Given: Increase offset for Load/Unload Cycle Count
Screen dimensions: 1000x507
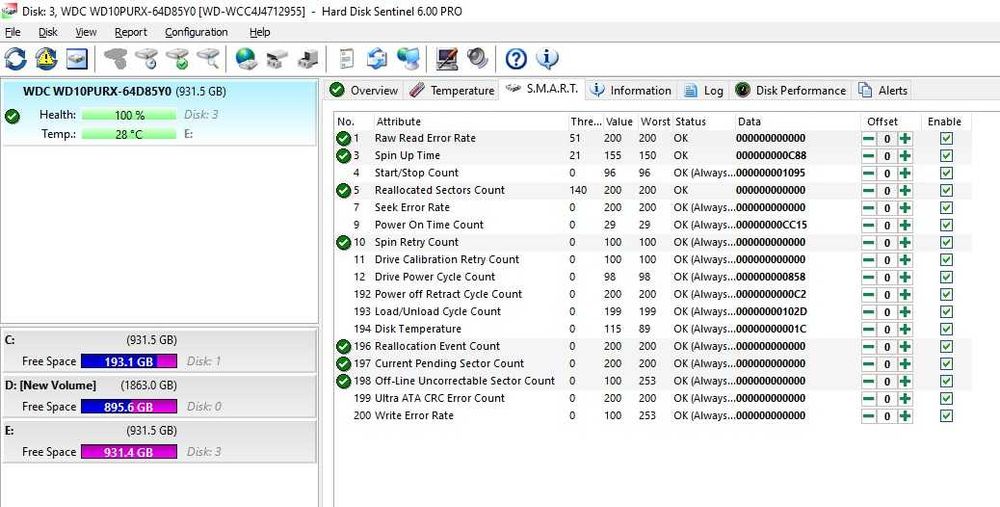Looking at the screenshot, I should click(x=905, y=312).
